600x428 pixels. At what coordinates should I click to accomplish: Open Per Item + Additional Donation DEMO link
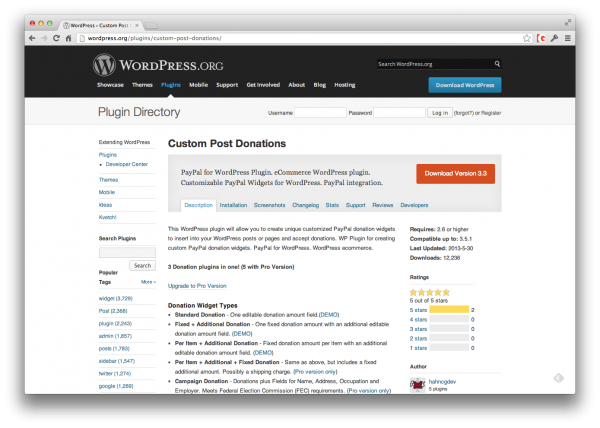(263, 353)
